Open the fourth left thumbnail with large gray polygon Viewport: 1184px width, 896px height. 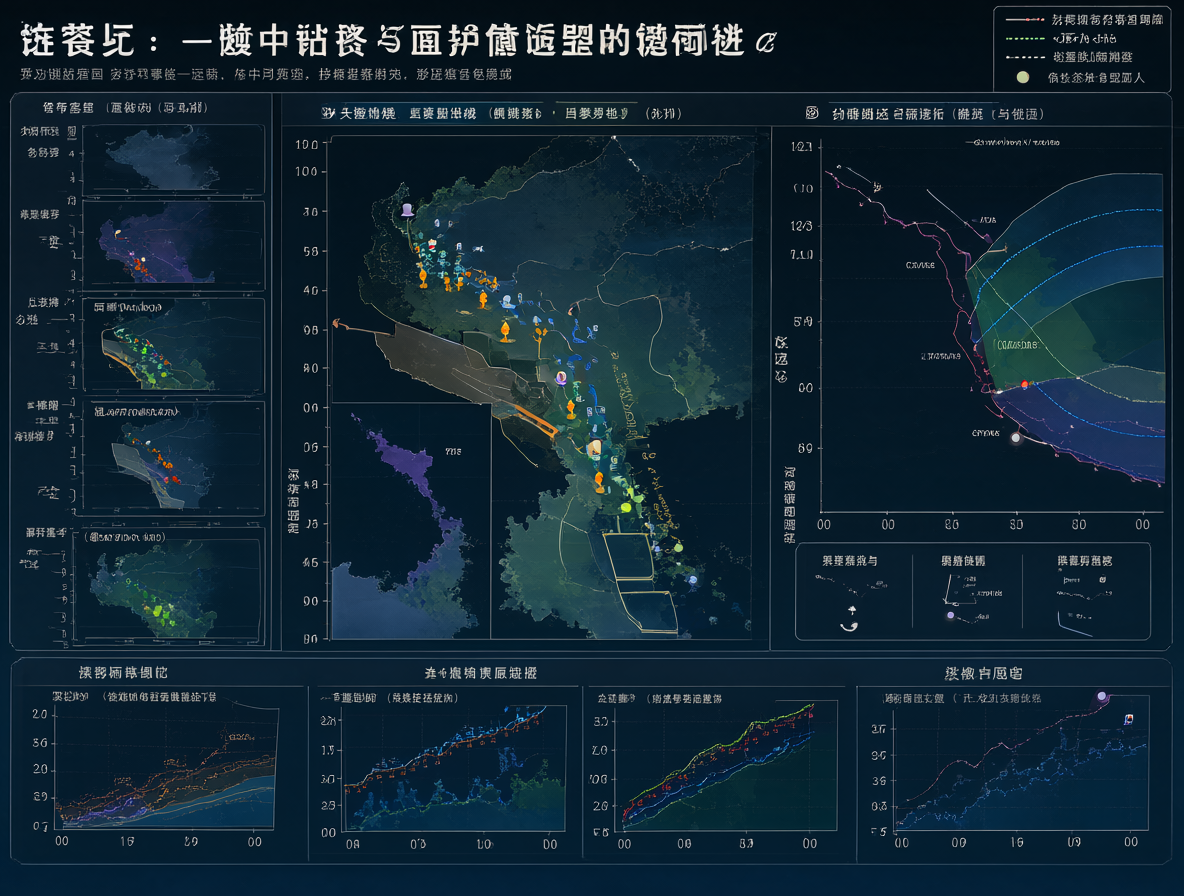pyautogui.click(x=174, y=458)
